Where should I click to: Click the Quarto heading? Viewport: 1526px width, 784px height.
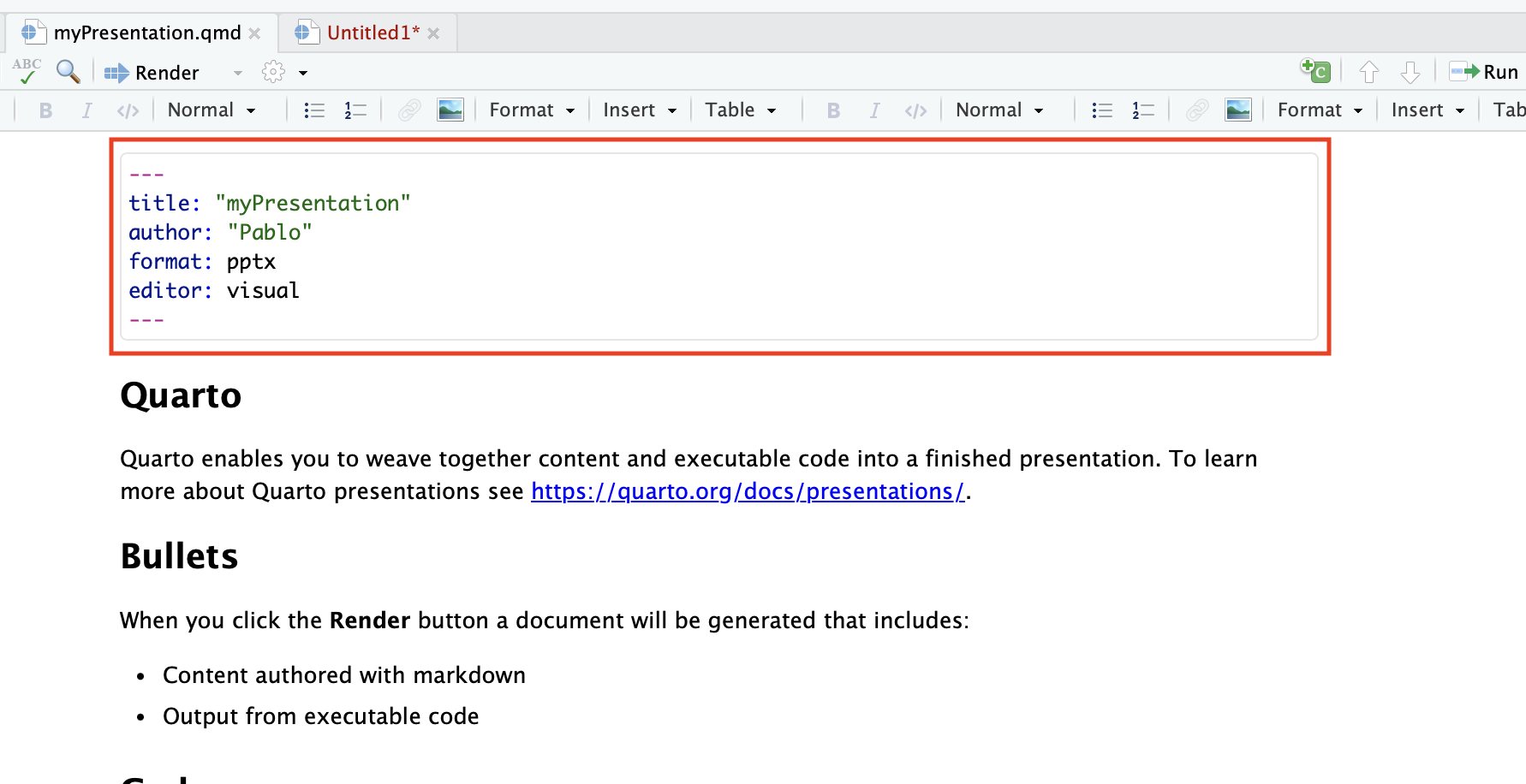(181, 395)
